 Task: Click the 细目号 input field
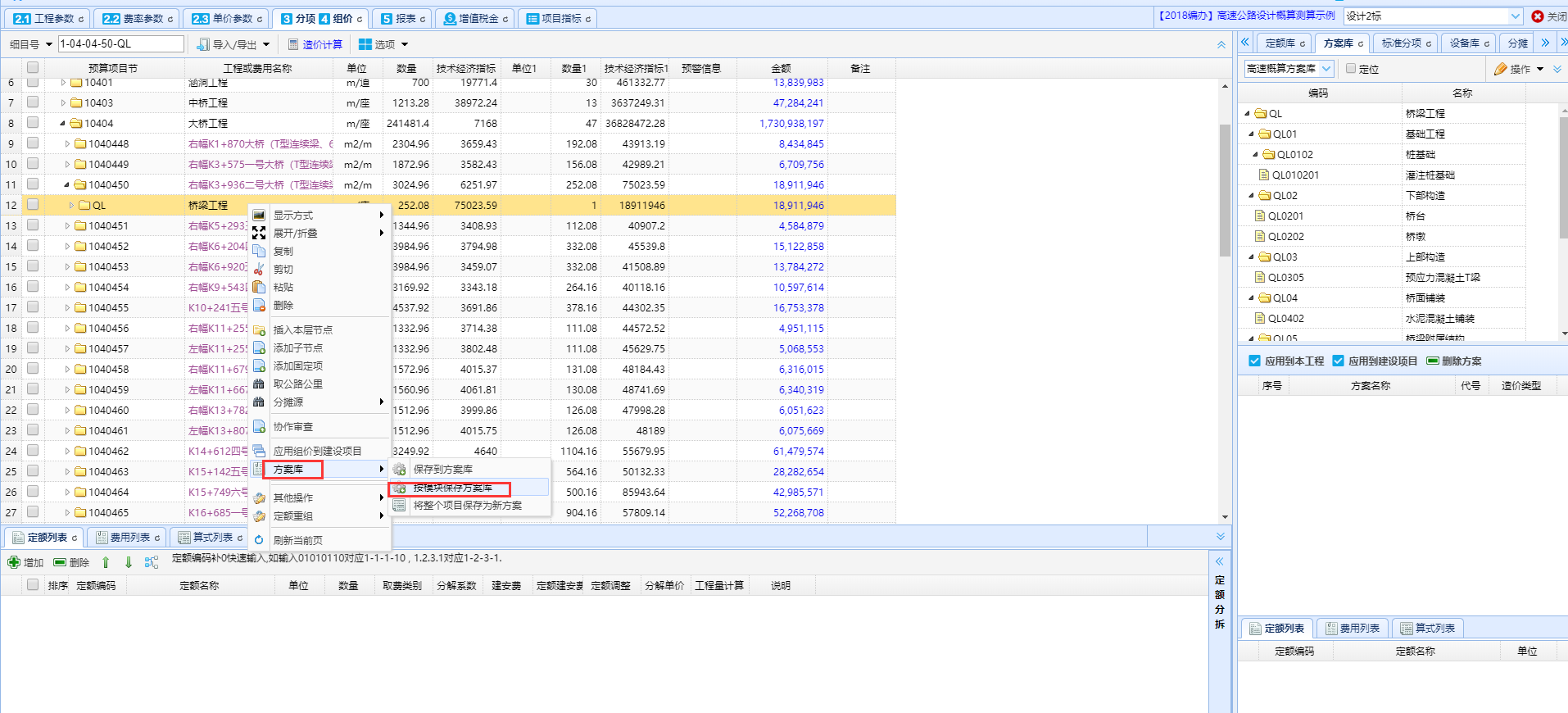coord(120,43)
